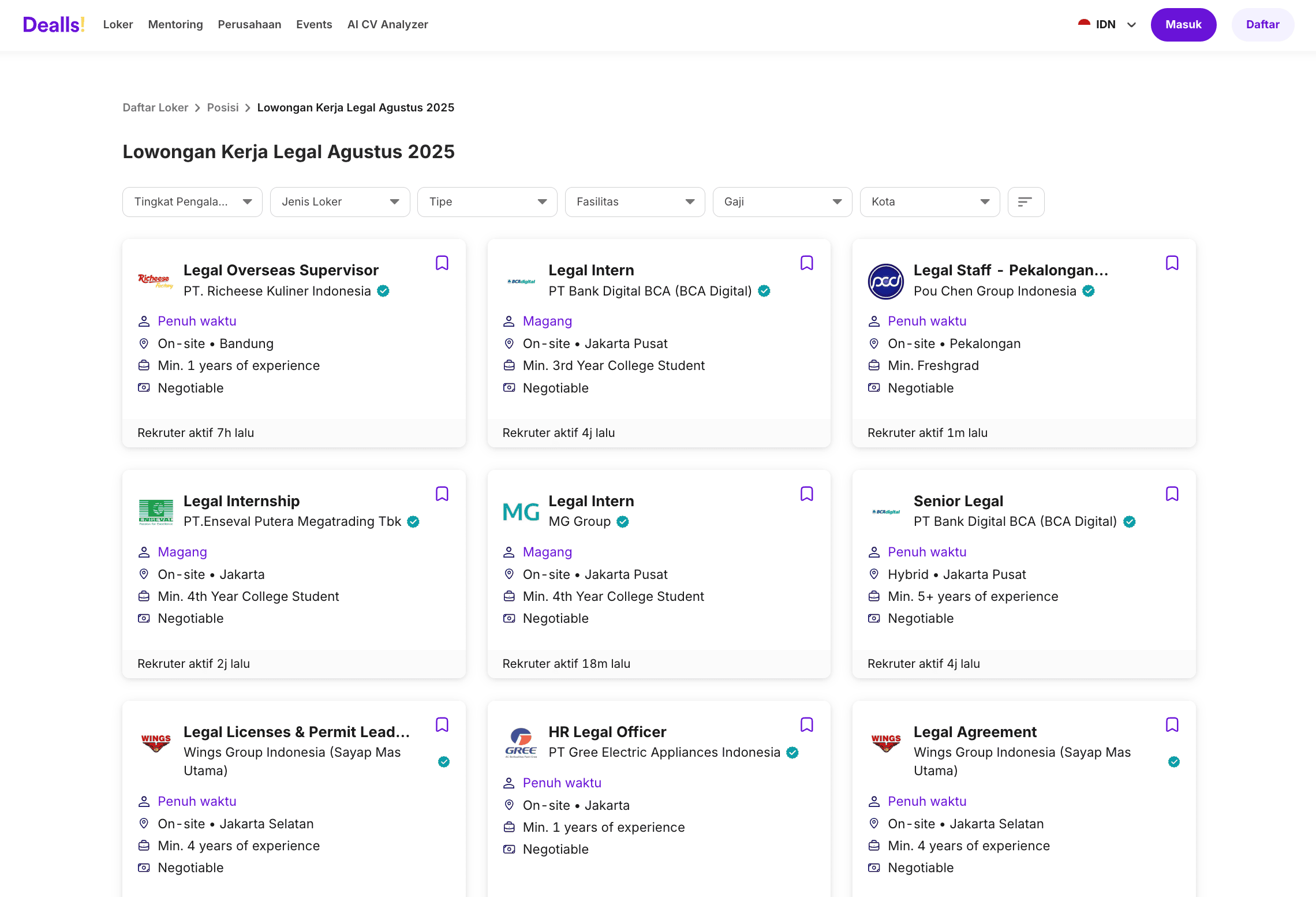Click verified badge beside MG Group

623,522
